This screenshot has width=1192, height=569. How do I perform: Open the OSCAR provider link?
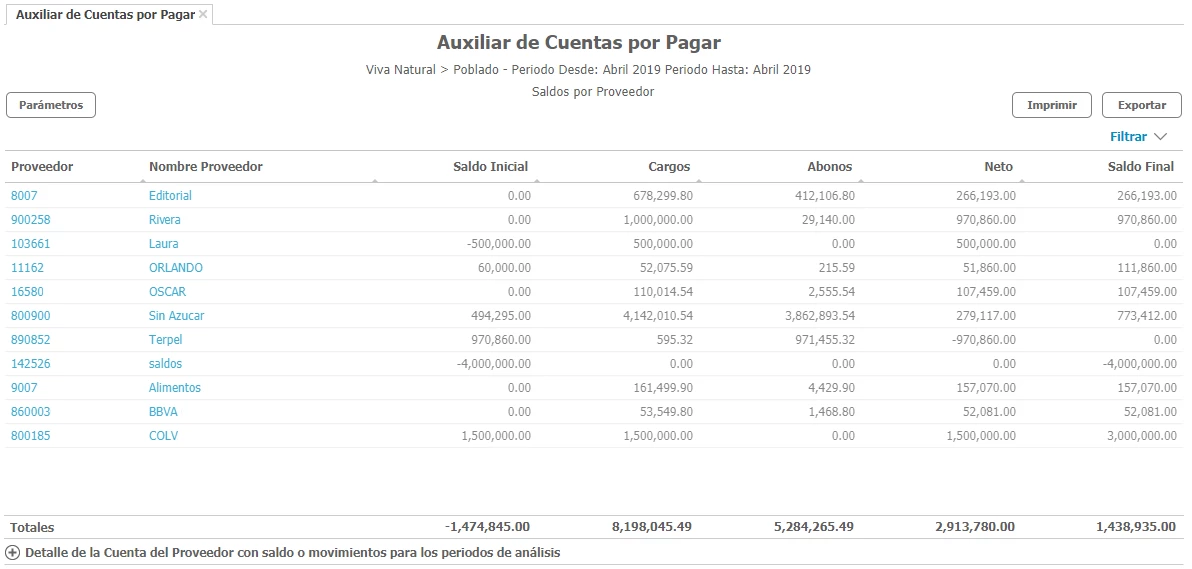[167, 292]
